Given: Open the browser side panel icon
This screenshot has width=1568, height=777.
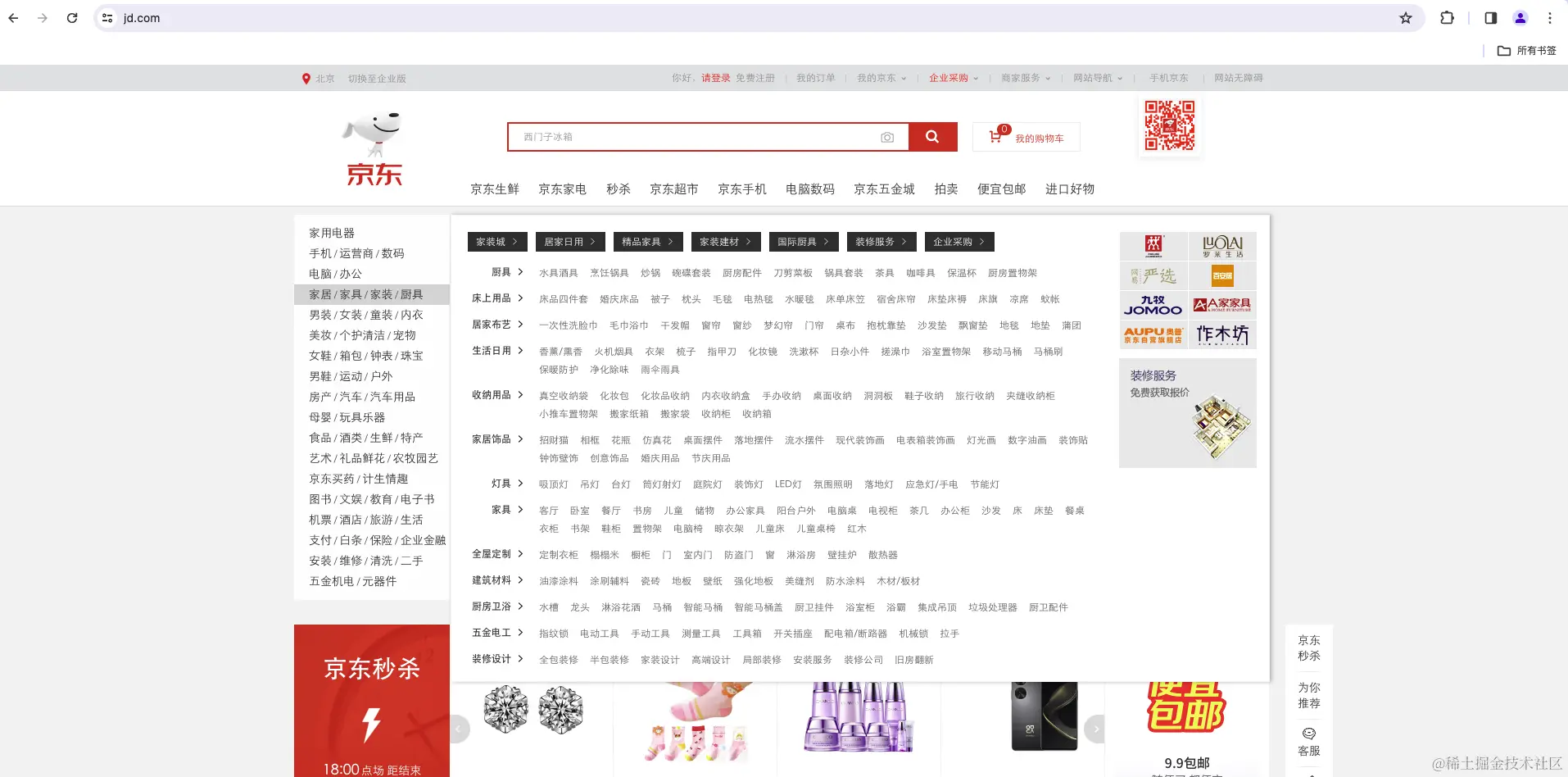Looking at the screenshot, I should (x=1491, y=18).
